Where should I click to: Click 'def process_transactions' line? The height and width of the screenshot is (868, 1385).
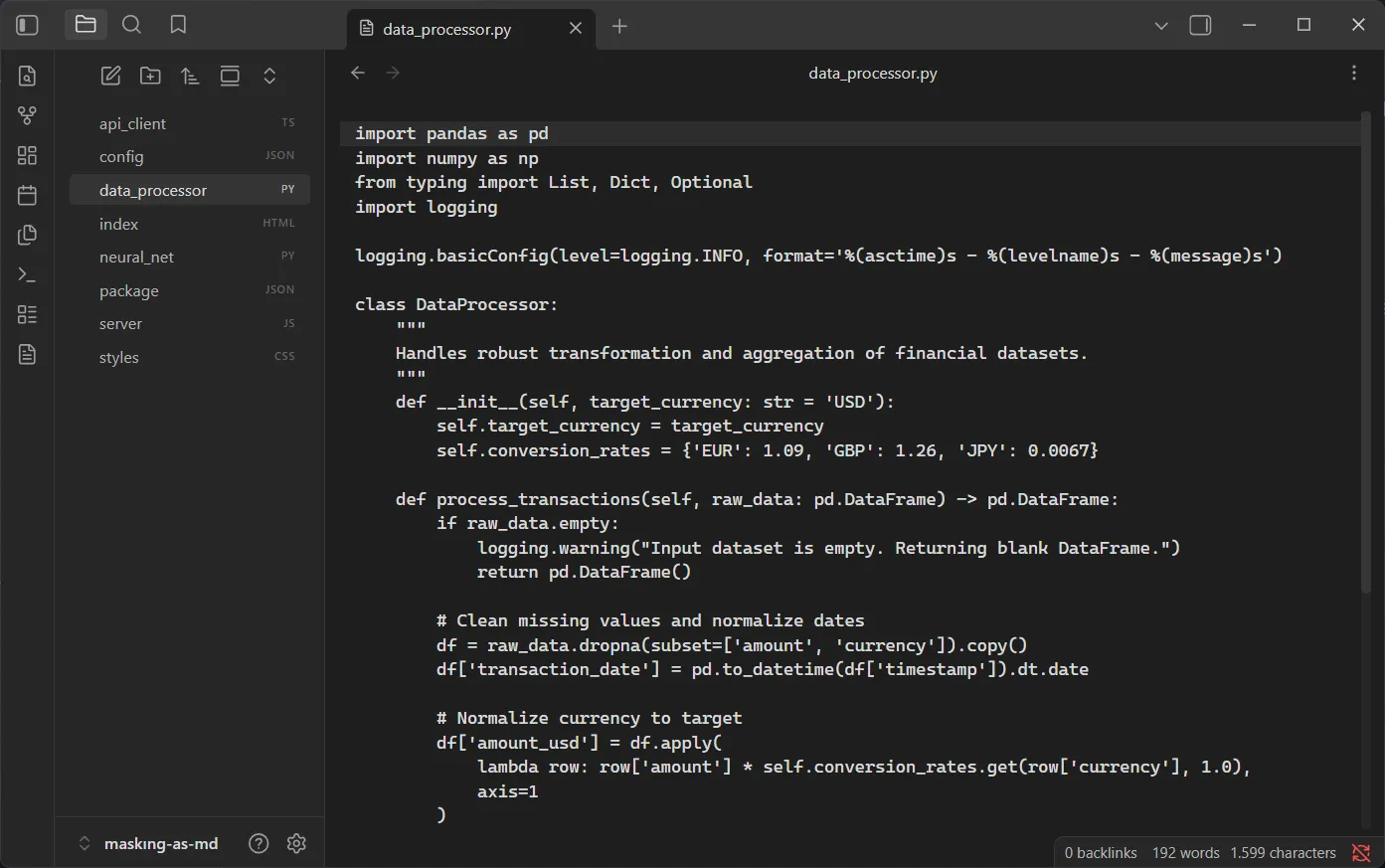pos(757,499)
